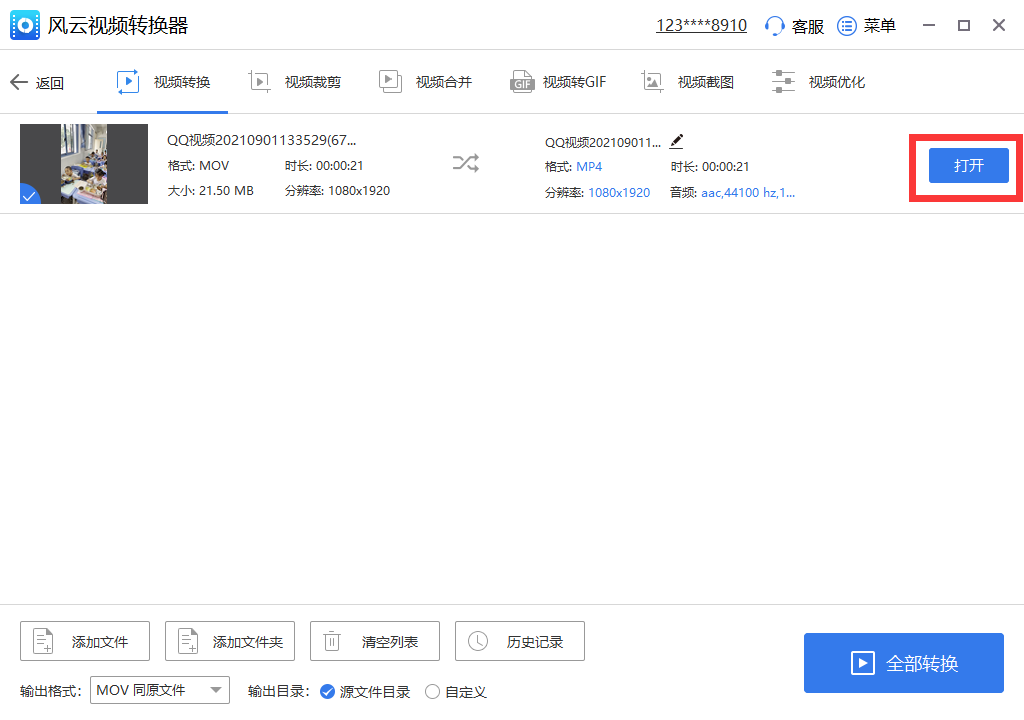
Task: Click the convert direction arrows icon
Action: [x=465, y=162]
